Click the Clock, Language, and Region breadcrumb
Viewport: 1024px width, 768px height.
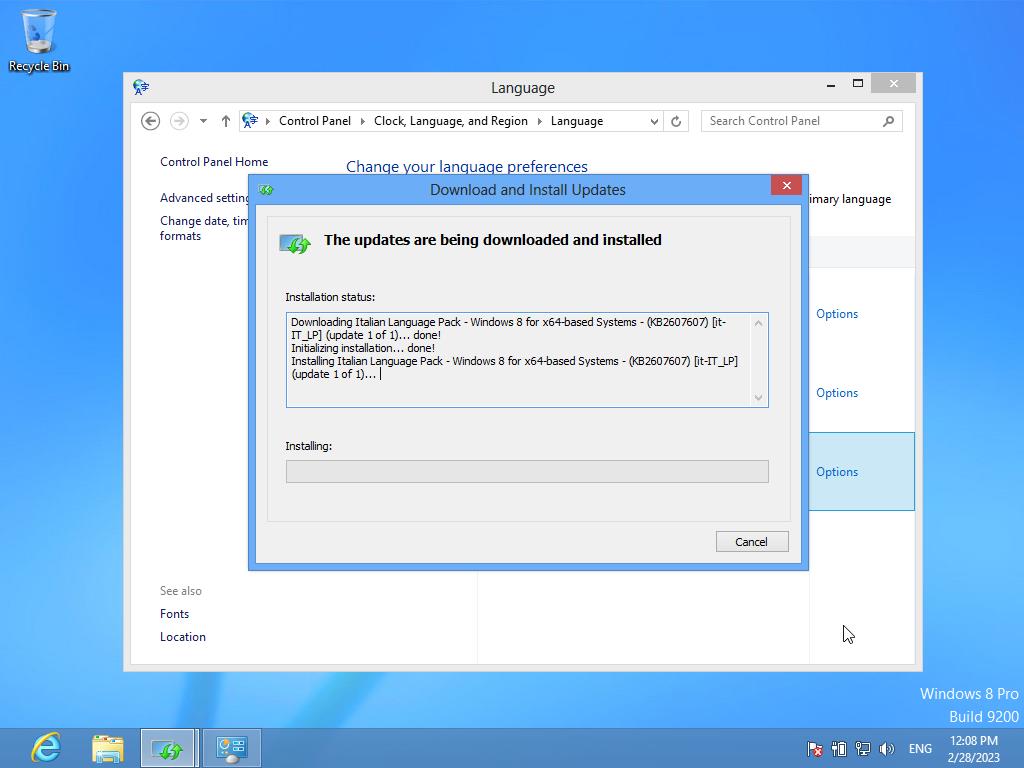click(x=451, y=121)
